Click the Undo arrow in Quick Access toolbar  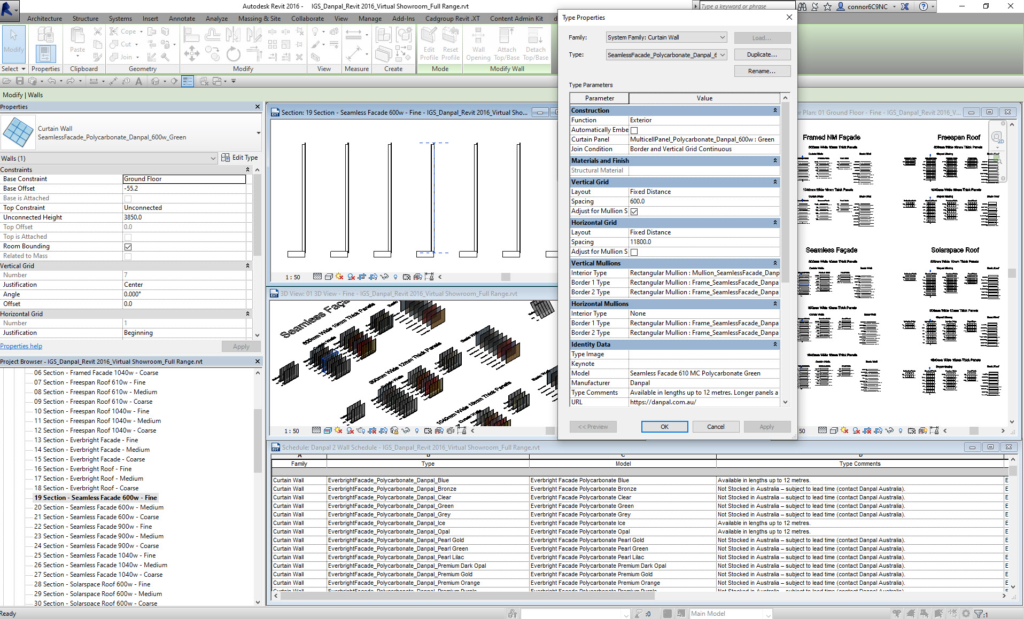[x=51, y=82]
